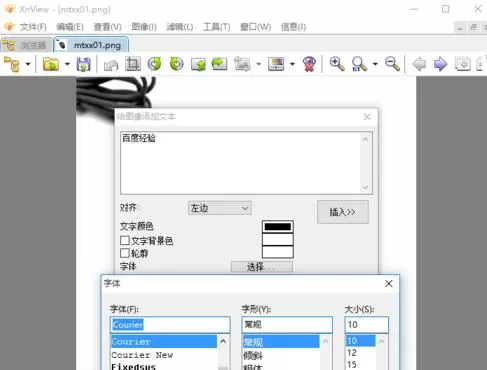Go to previous image arrow
Viewport: 487px width, 370px height.
[x=419, y=64]
